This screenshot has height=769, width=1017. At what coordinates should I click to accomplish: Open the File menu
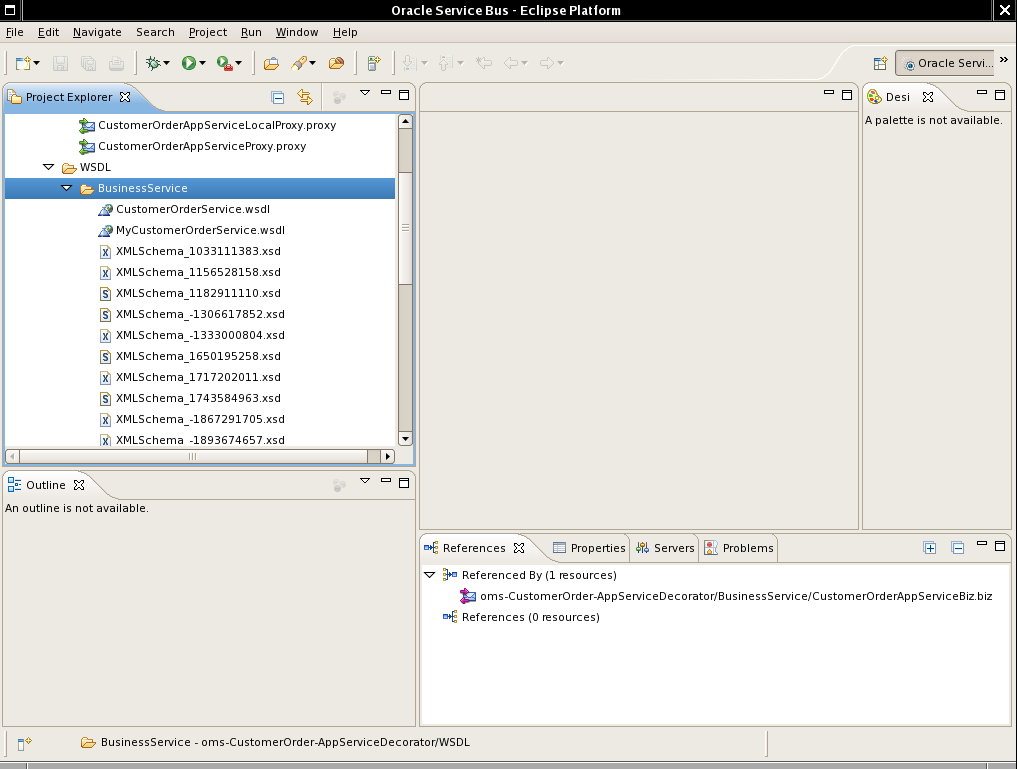pos(14,32)
